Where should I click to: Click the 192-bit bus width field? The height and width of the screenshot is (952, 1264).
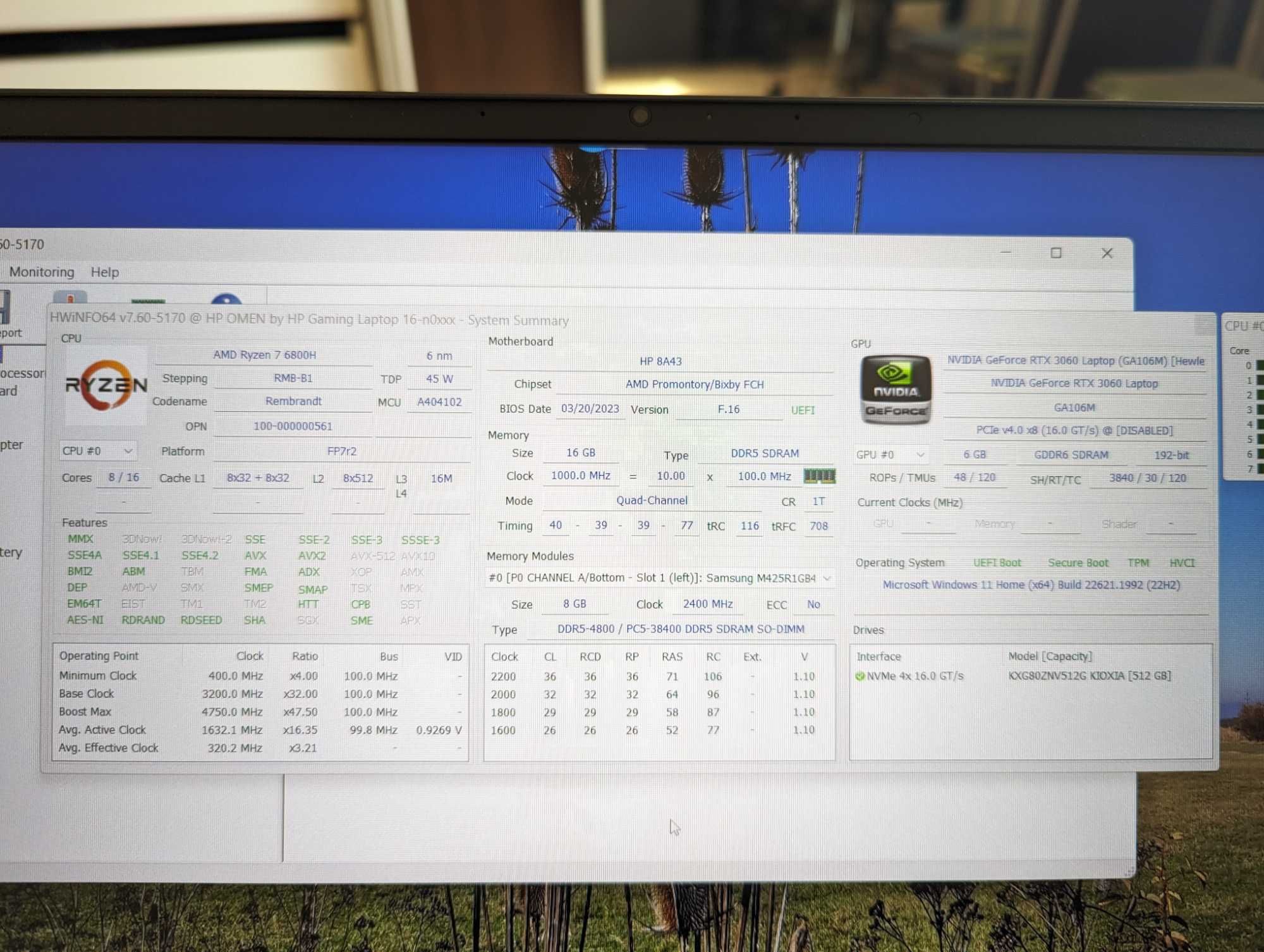coord(1172,455)
